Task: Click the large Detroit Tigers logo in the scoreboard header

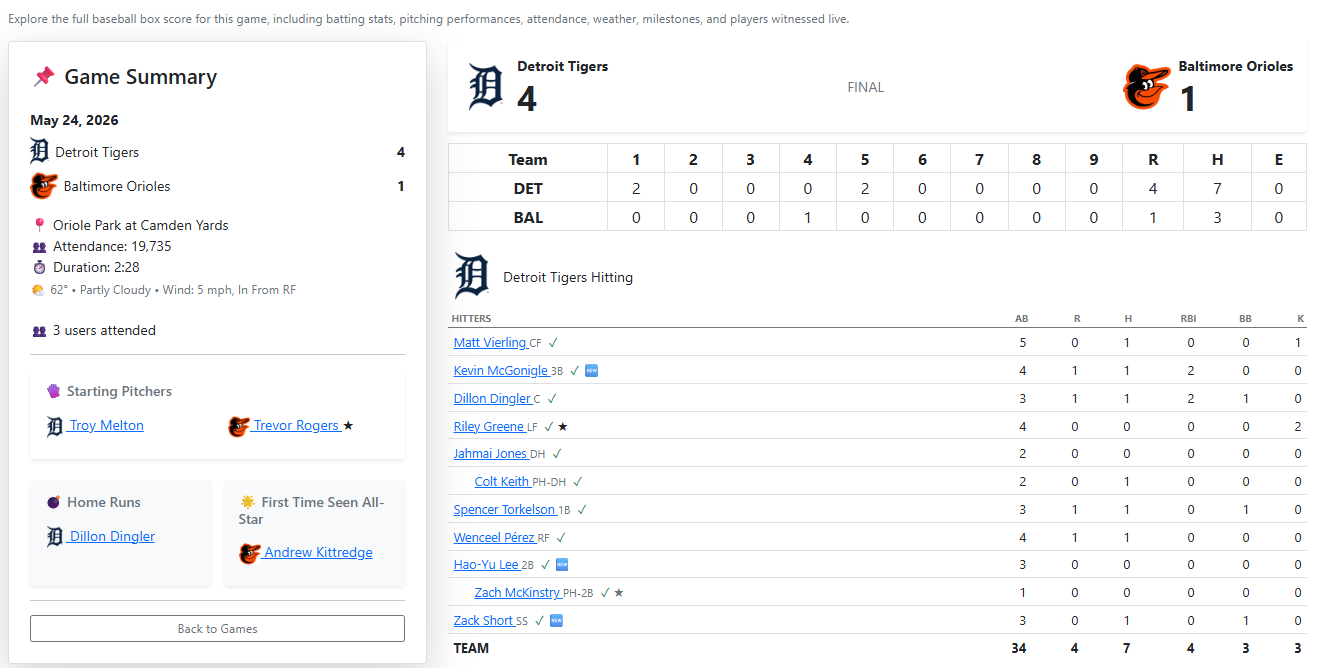Action: pos(486,87)
